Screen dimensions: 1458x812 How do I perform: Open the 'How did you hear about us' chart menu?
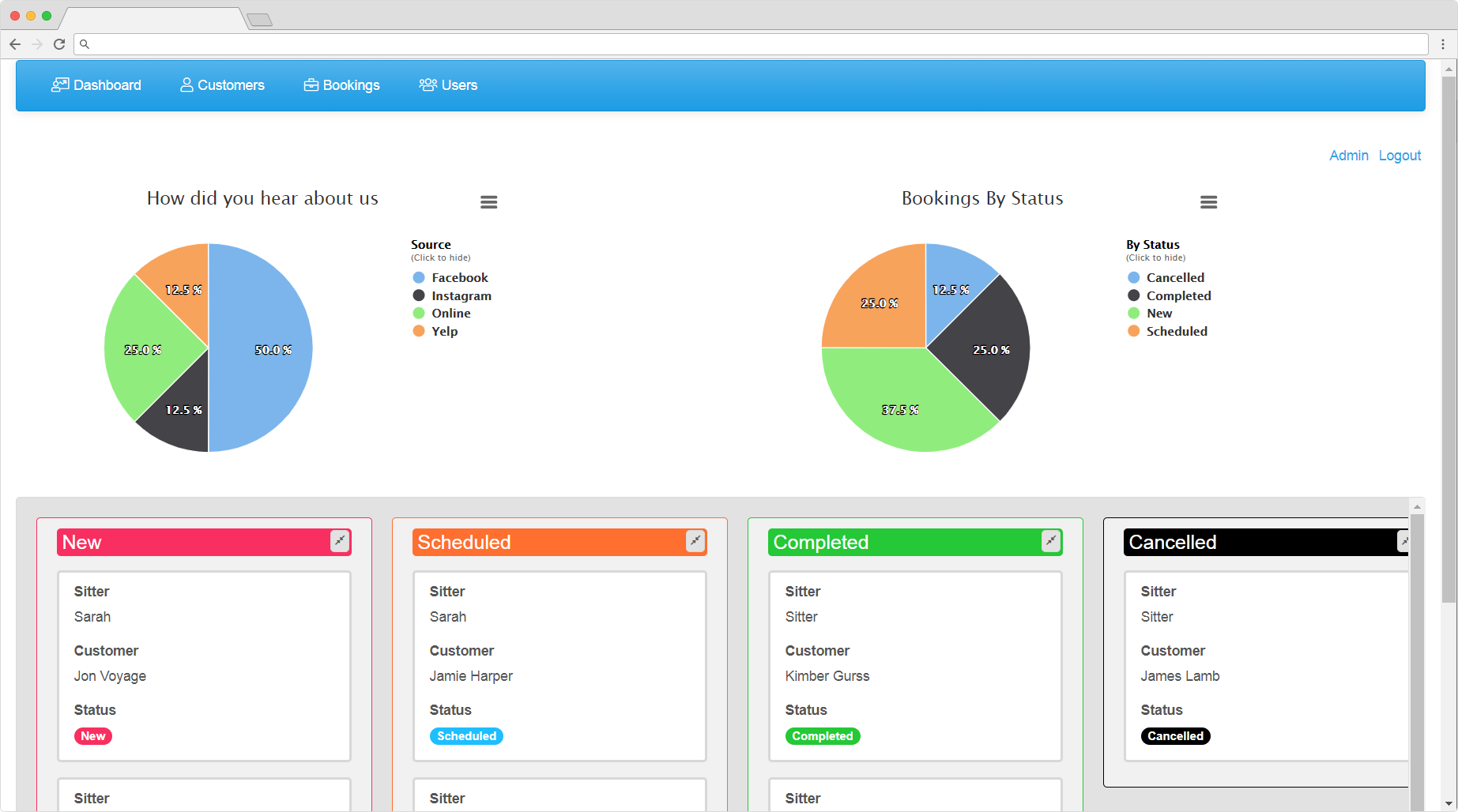pyautogui.click(x=489, y=202)
